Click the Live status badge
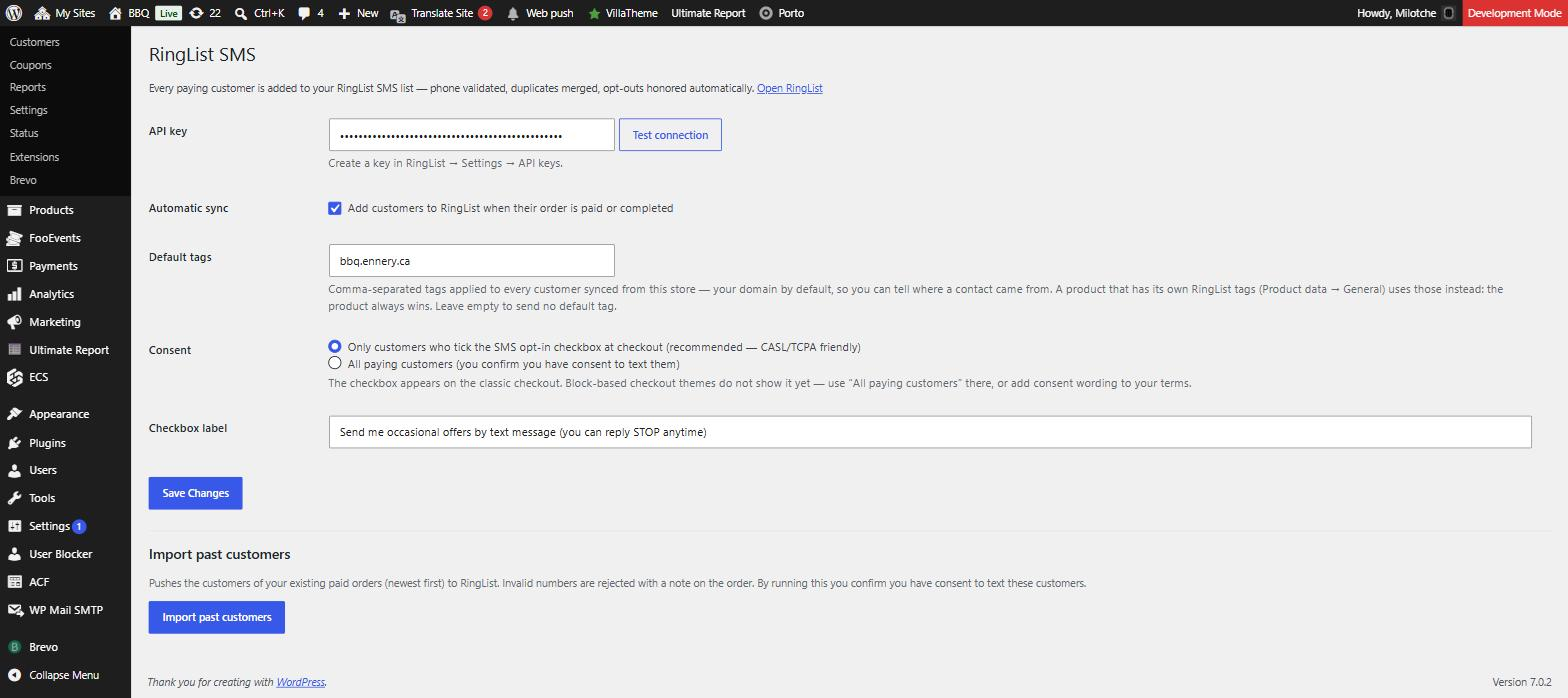This screenshot has width=1568, height=698. (168, 13)
